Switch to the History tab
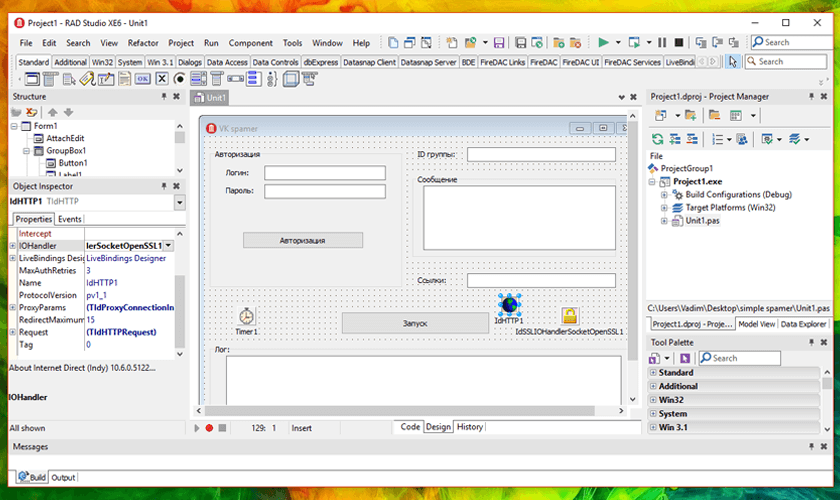The height and width of the screenshot is (500, 840). (470, 427)
